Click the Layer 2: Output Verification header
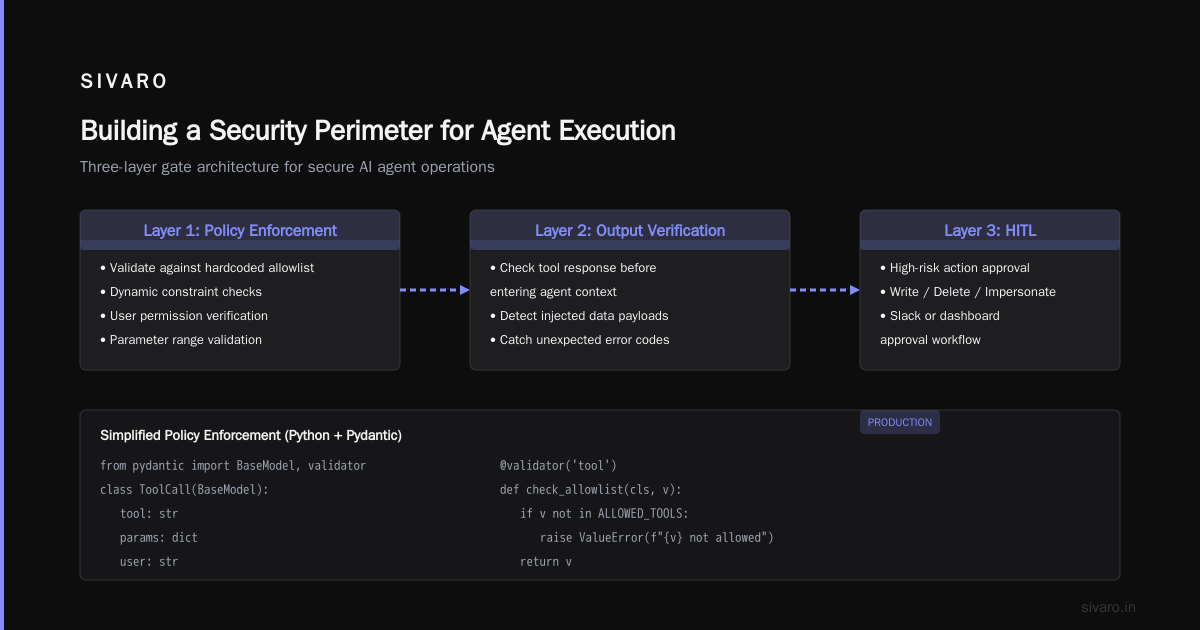This screenshot has height=630, width=1200. click(x=630, y=230)
